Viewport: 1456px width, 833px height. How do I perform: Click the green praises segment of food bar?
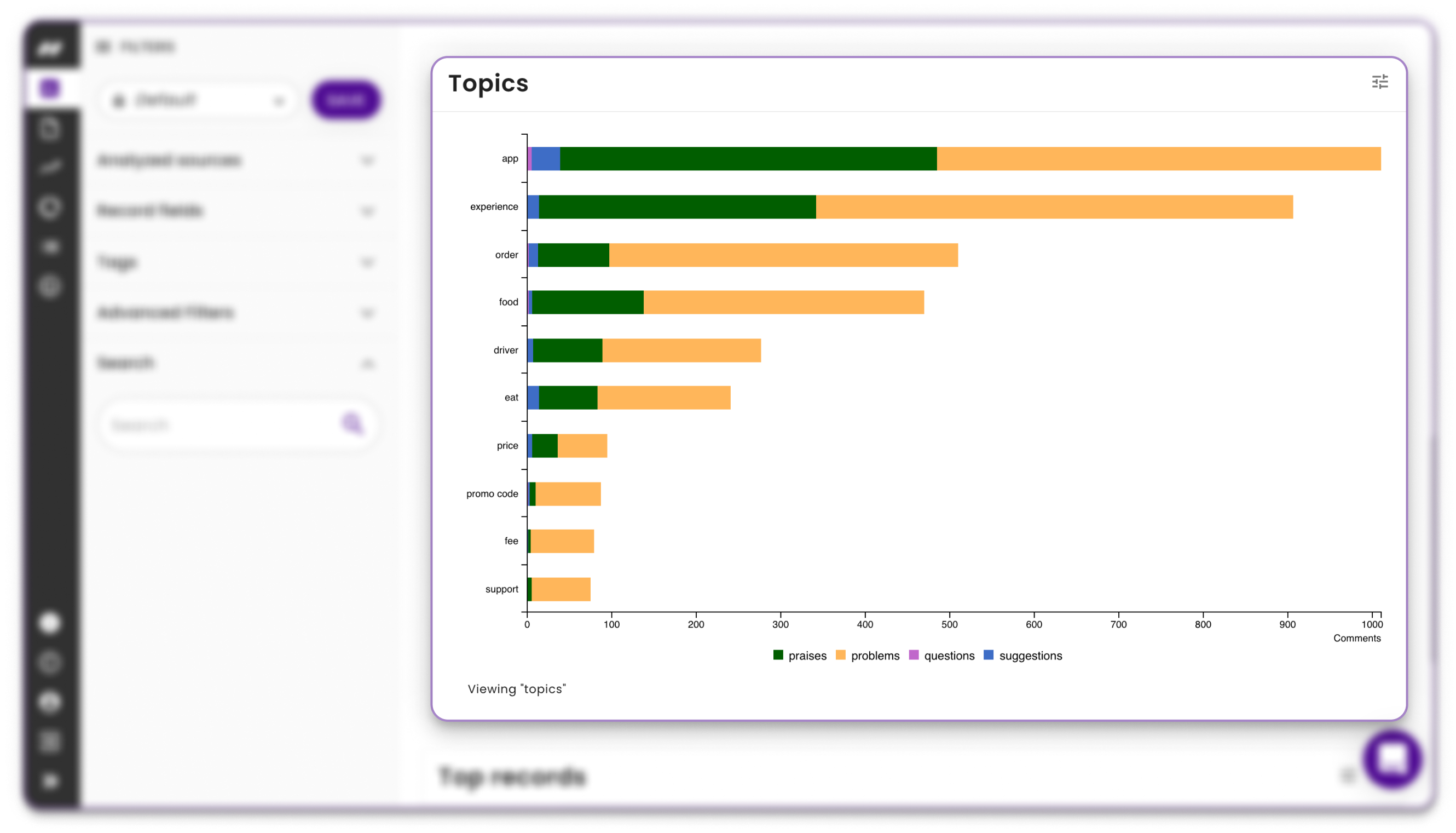(x=588, y=302)
